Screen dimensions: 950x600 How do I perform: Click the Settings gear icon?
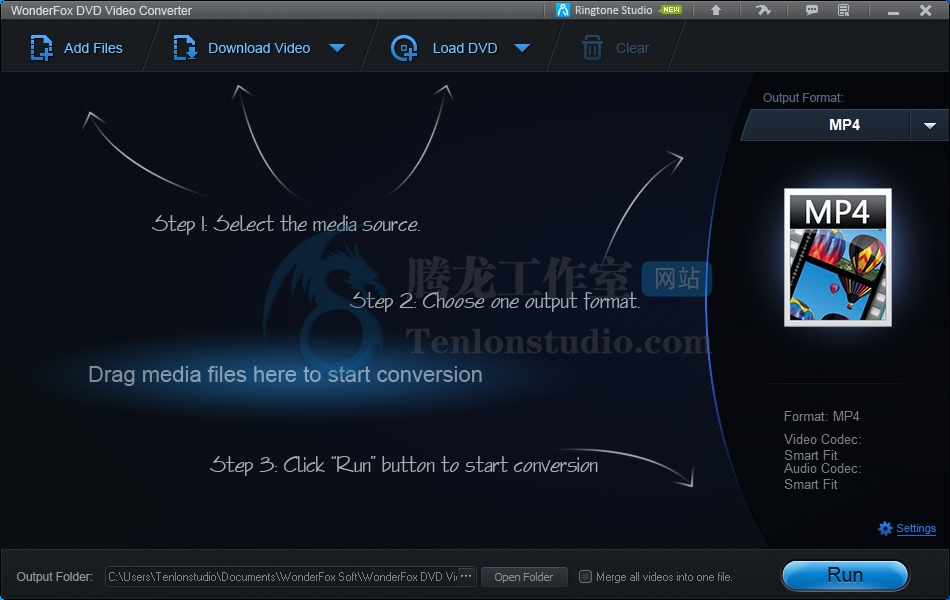click(x=885, y=528)
